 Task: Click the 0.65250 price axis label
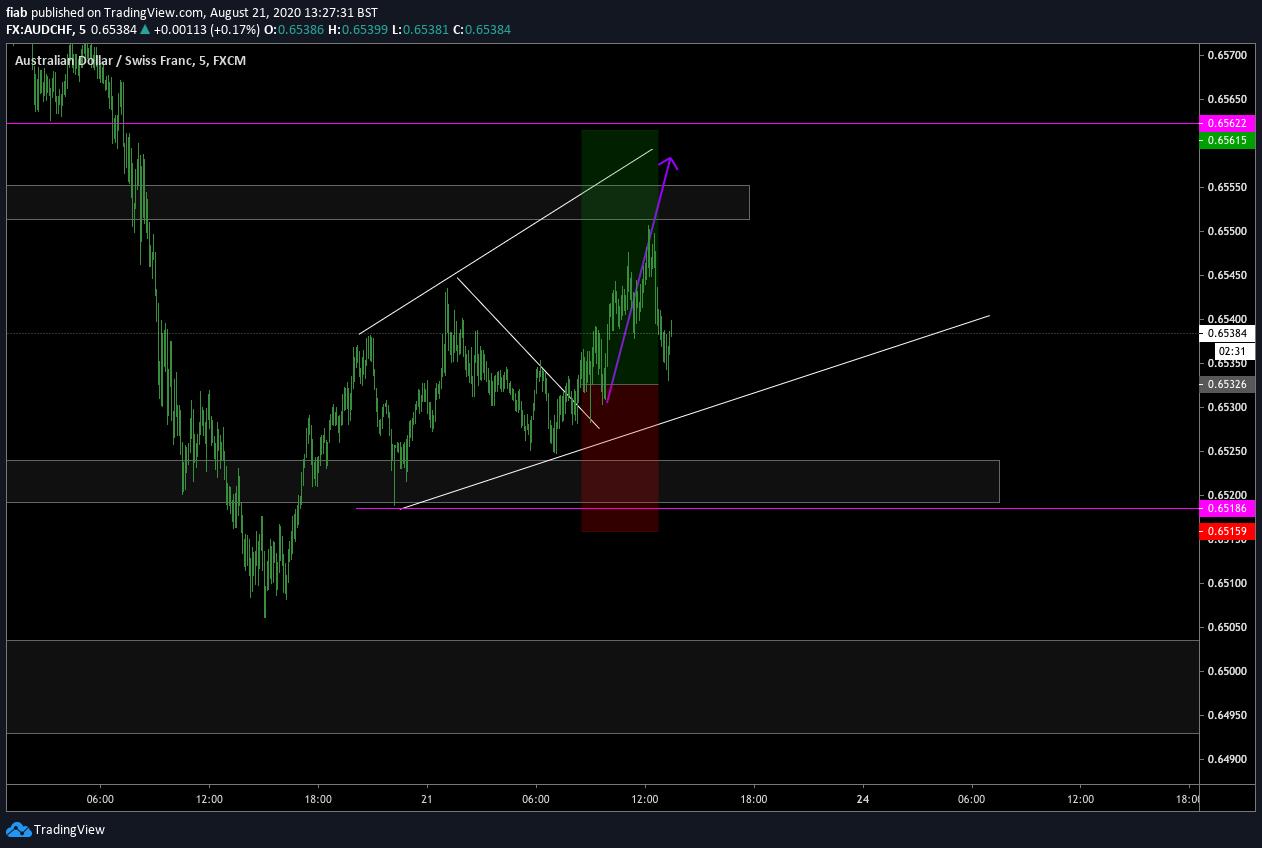coord(1226,451)
